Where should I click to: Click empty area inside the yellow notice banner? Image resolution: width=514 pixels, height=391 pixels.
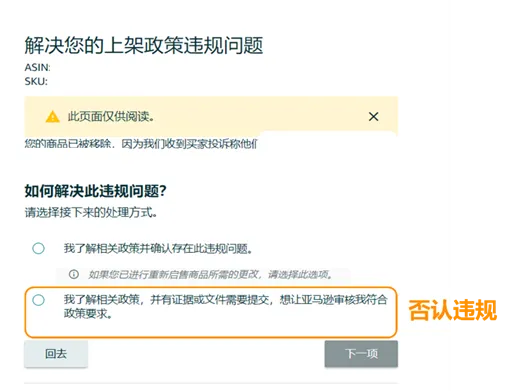(260, 116)
